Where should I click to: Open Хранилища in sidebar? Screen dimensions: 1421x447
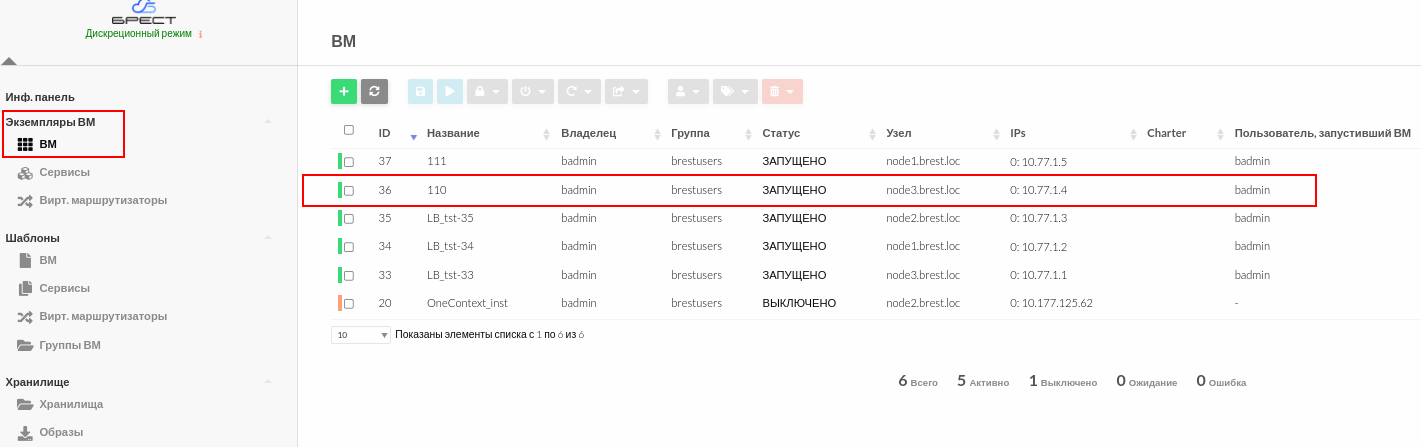tap(60, 404)
